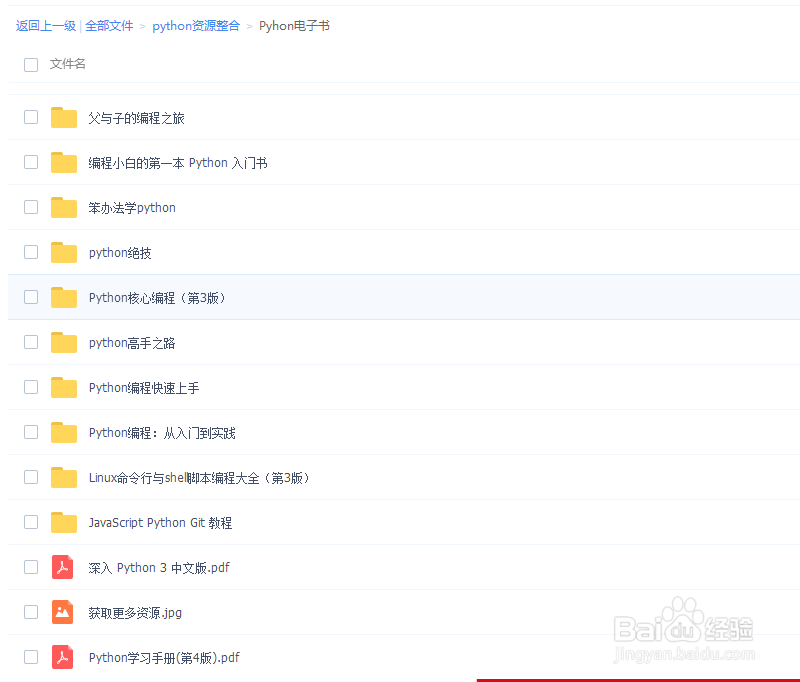The height and width of the screenshot is (682, 800).
Task: Click the python绝技 folder icon
Action: [64, 252]
